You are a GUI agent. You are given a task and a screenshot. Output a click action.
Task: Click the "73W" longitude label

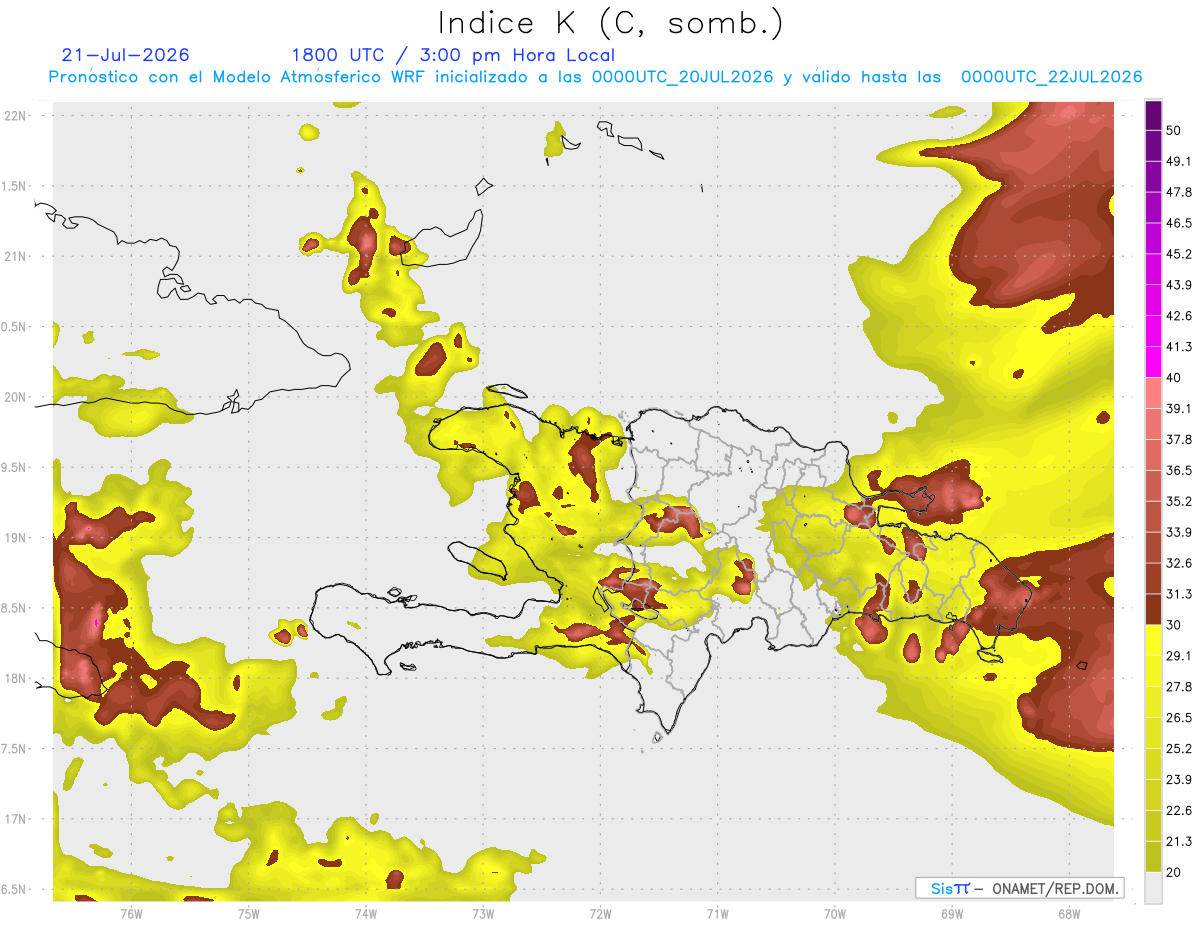coord(483,913)
